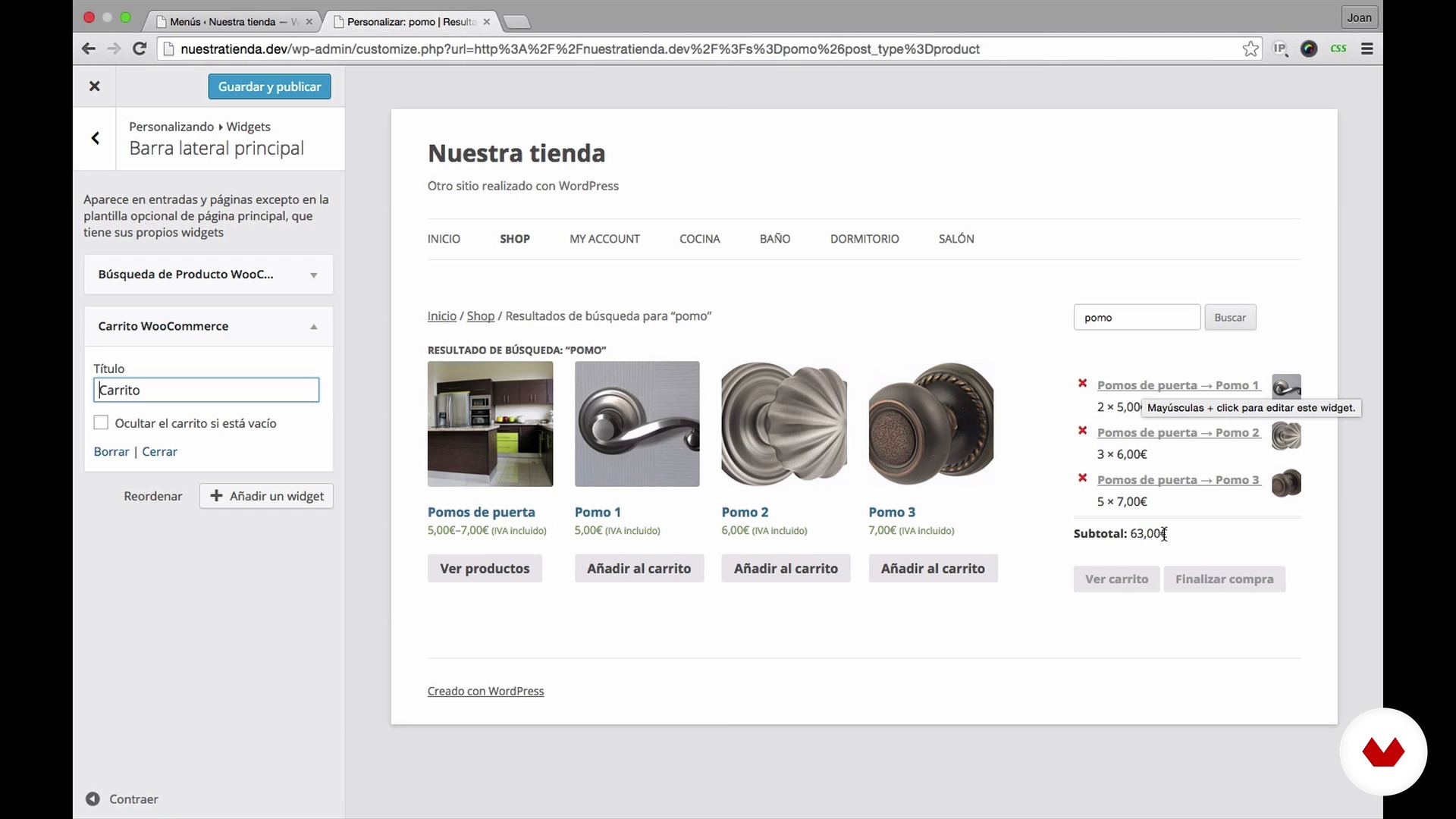This screenshot has height=819, width=1456.
Task: Close the Personalizar pomo tab
Action: pyautogui.click(x=487, y=22)
